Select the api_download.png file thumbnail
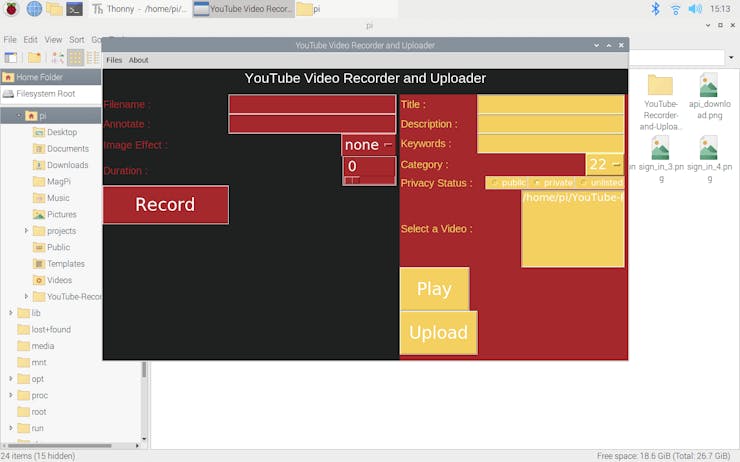The width and height of the screenshot is (740, 462). 709,96
